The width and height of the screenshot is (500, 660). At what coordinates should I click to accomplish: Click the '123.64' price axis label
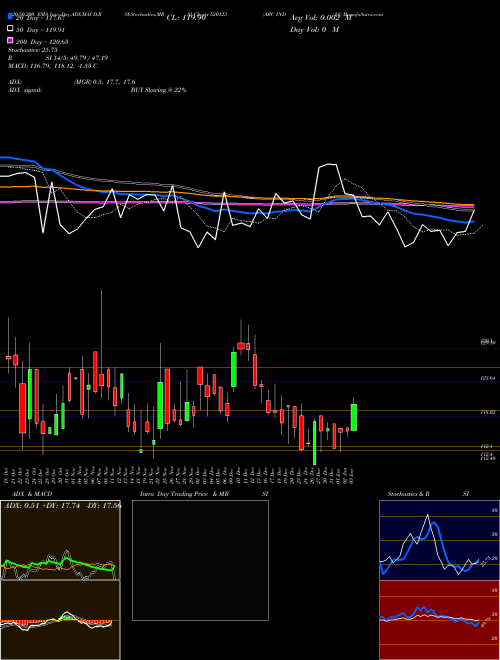click(487, 378)
